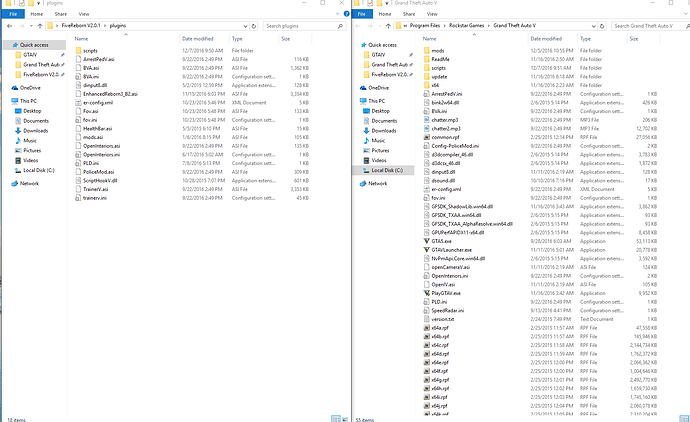Click Back arrow in plugins window
This screenshot has width=690, height=422.
tap(10, 26)
